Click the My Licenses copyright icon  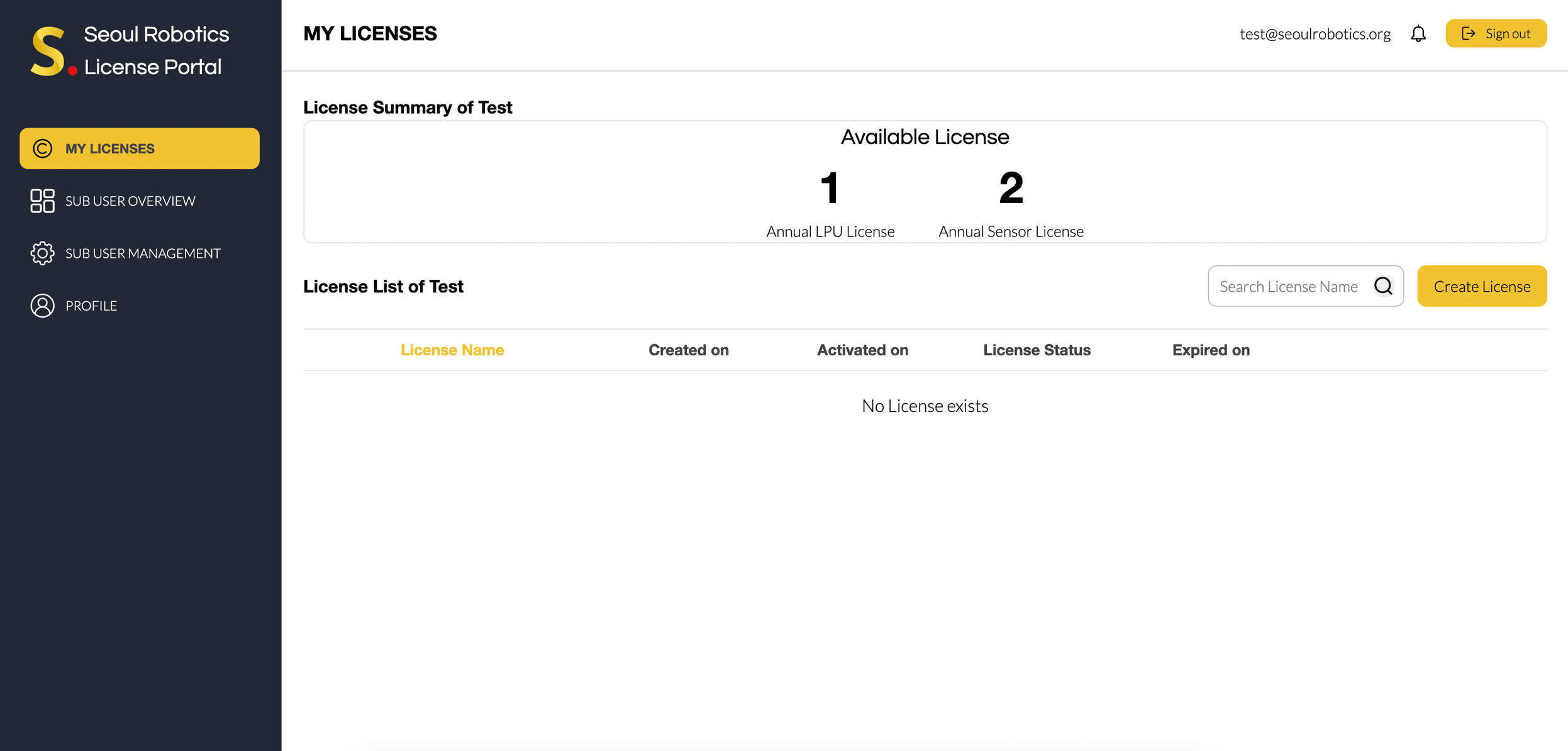point(42,148)
